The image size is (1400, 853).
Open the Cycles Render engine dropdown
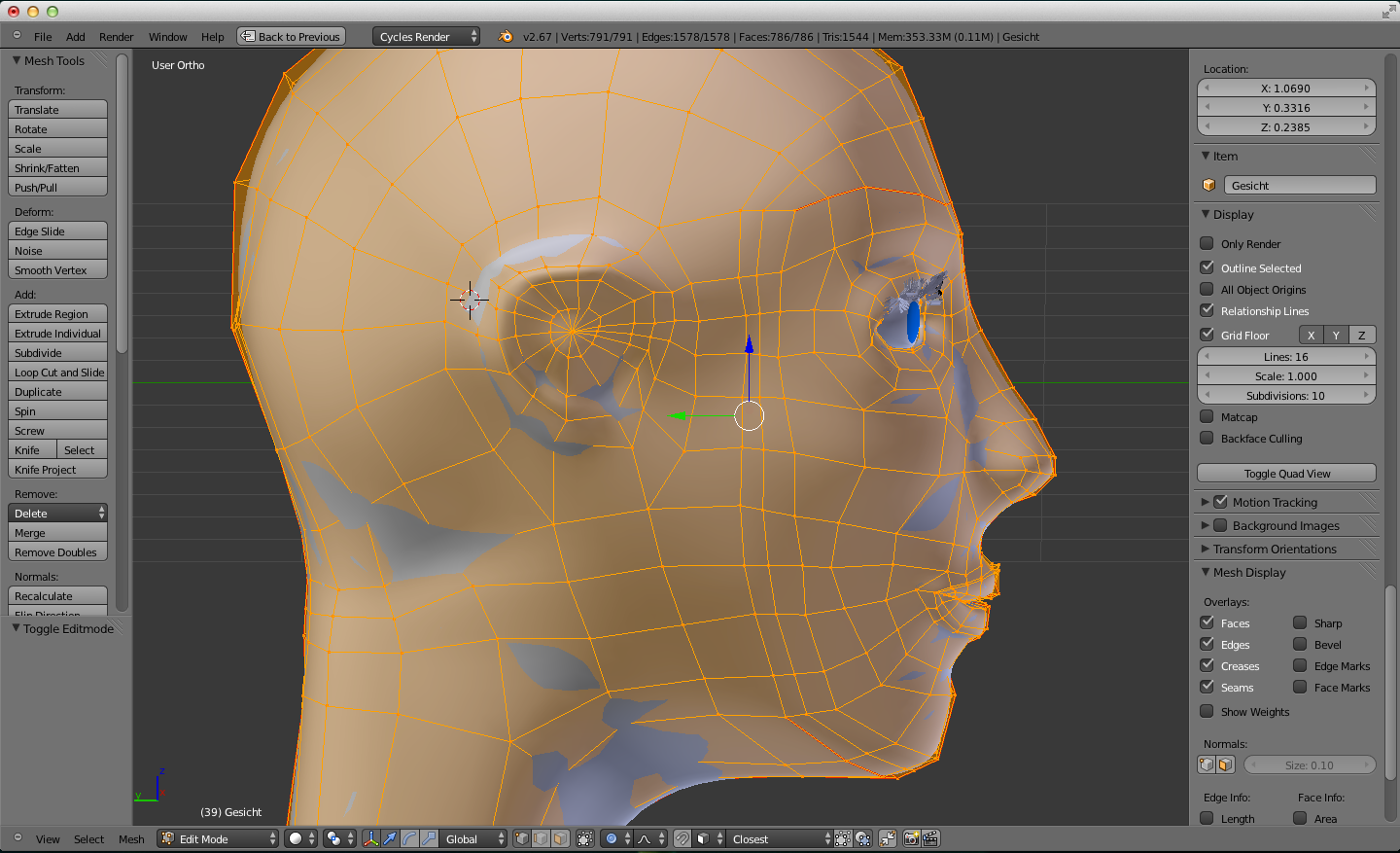click(426, 37)
